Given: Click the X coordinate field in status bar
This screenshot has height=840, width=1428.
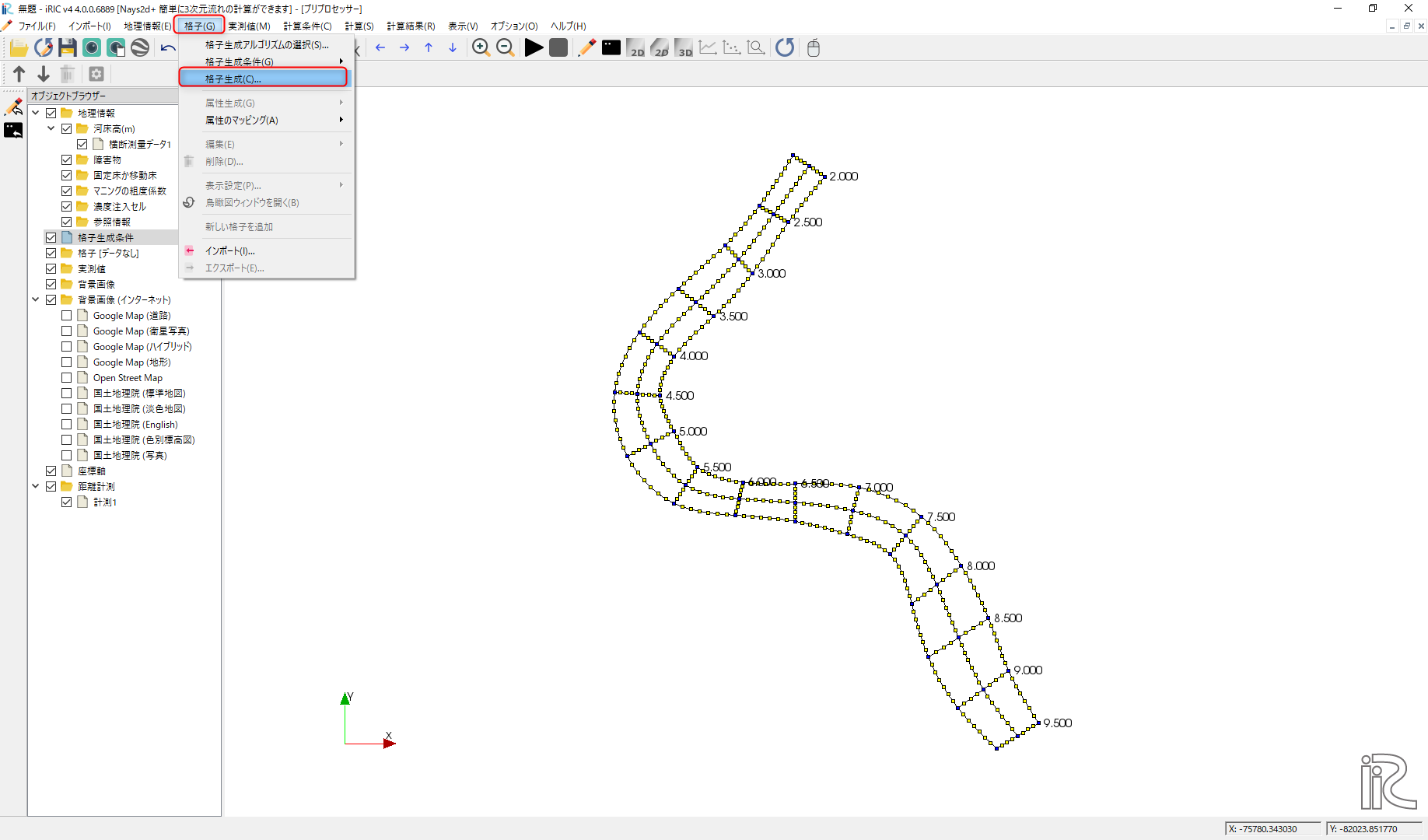Looking at the screenshot, I should [x=1272, y=828].
